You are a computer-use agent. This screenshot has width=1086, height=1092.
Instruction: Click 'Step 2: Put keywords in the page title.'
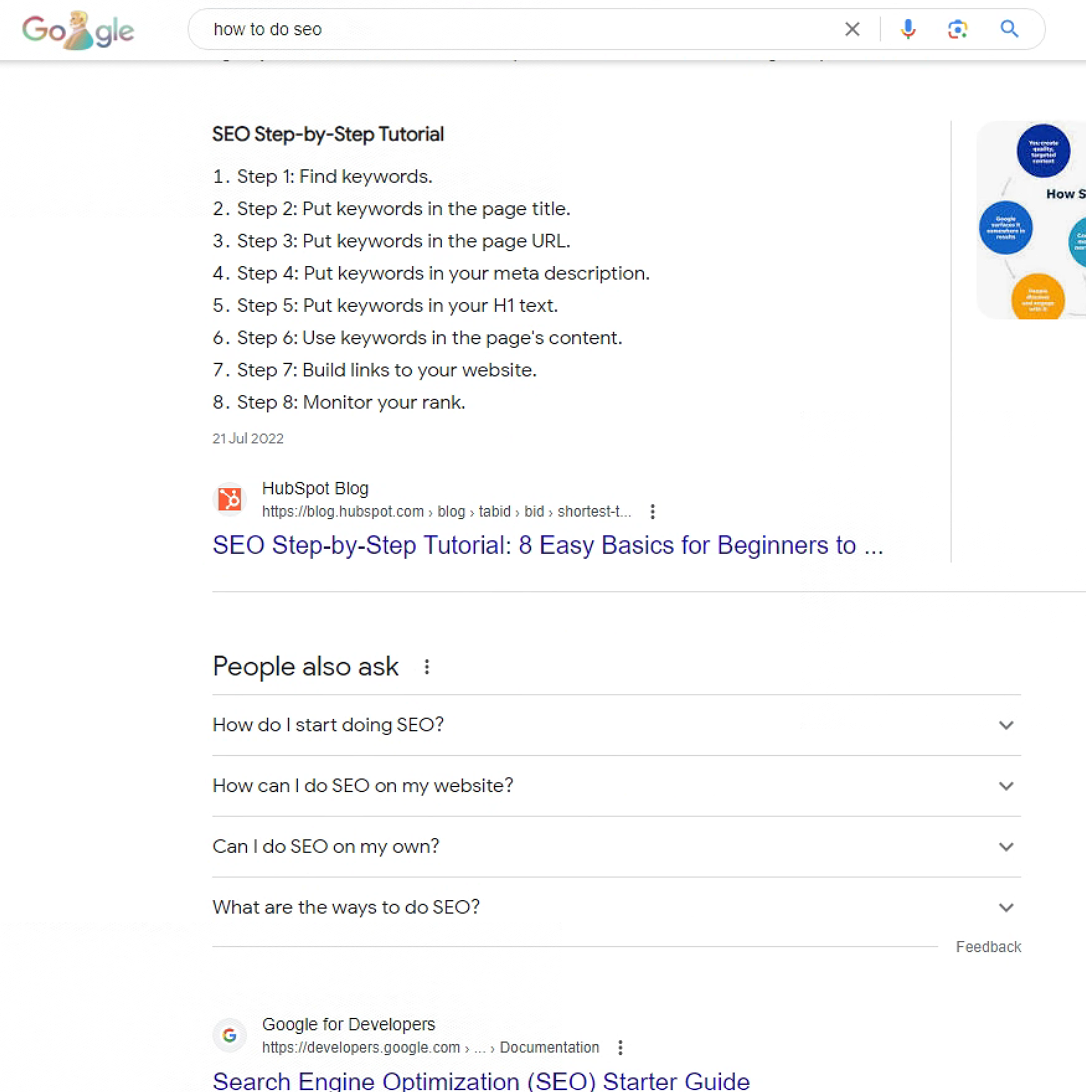tap(403, 209)
